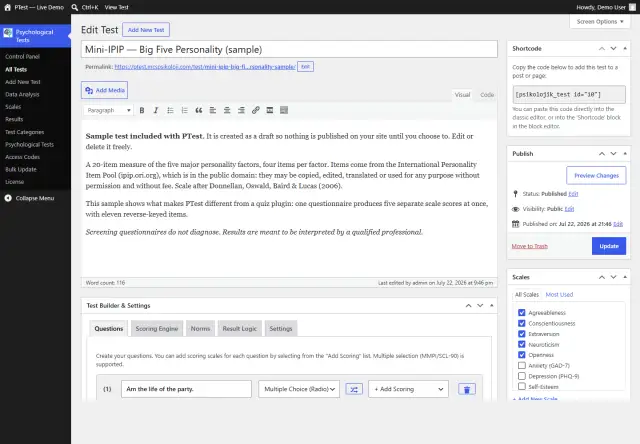
Task: Switch to the Norms tab
Action: [x=200, y=329]
